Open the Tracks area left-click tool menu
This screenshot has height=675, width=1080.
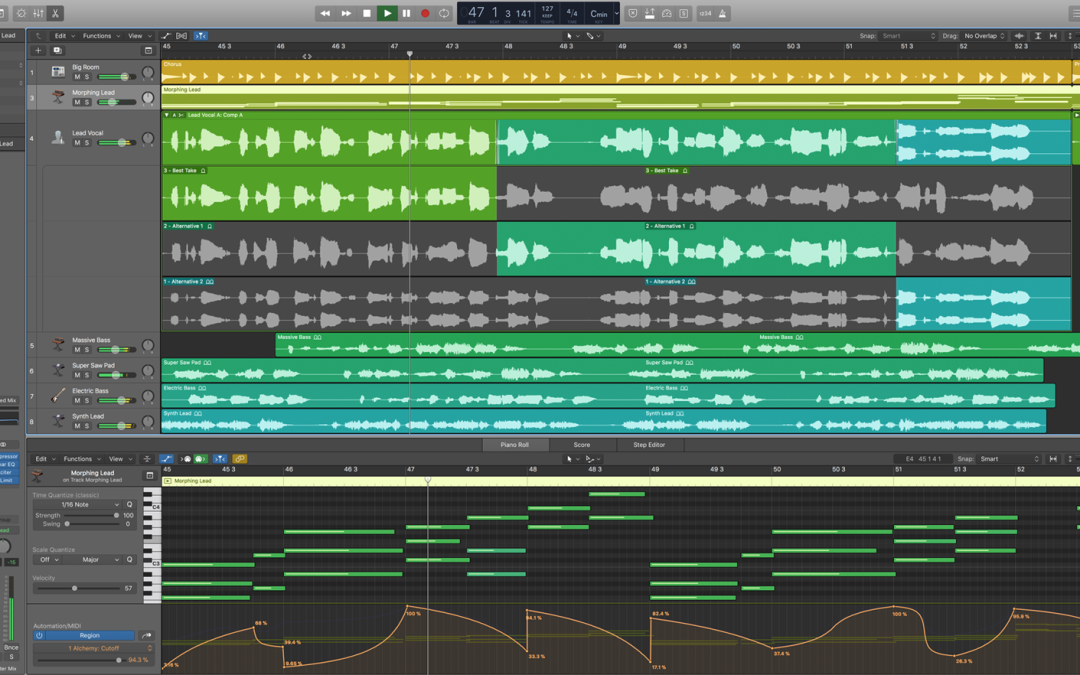click(572, 36)
